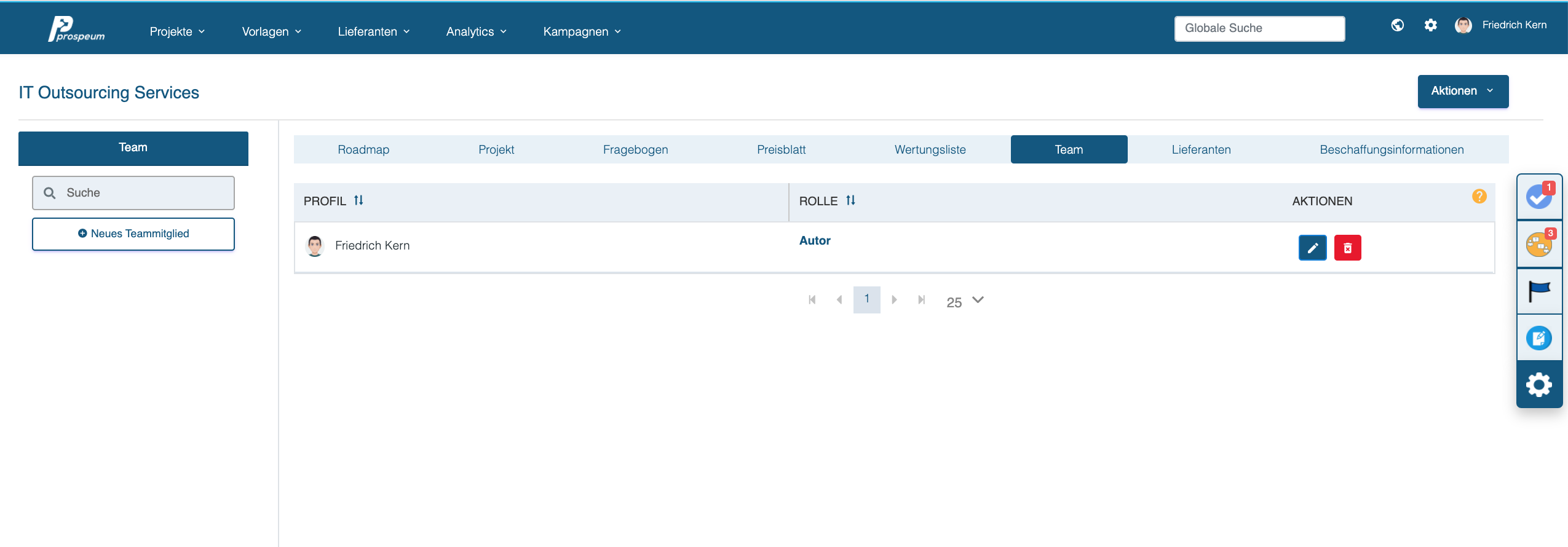
Task: Switch to the Preisblatt tab
Action: (x=781, y=149)
